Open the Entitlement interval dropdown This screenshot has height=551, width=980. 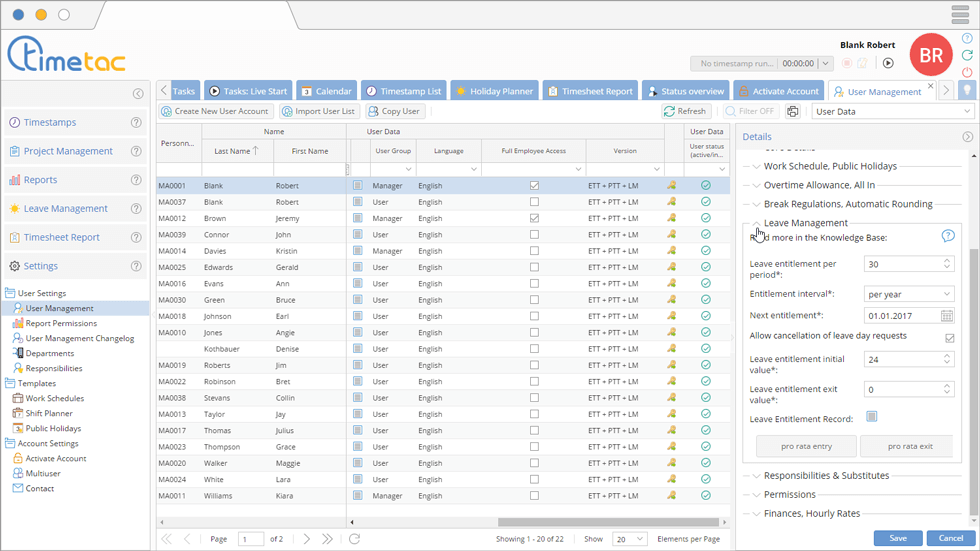(909, 294)
